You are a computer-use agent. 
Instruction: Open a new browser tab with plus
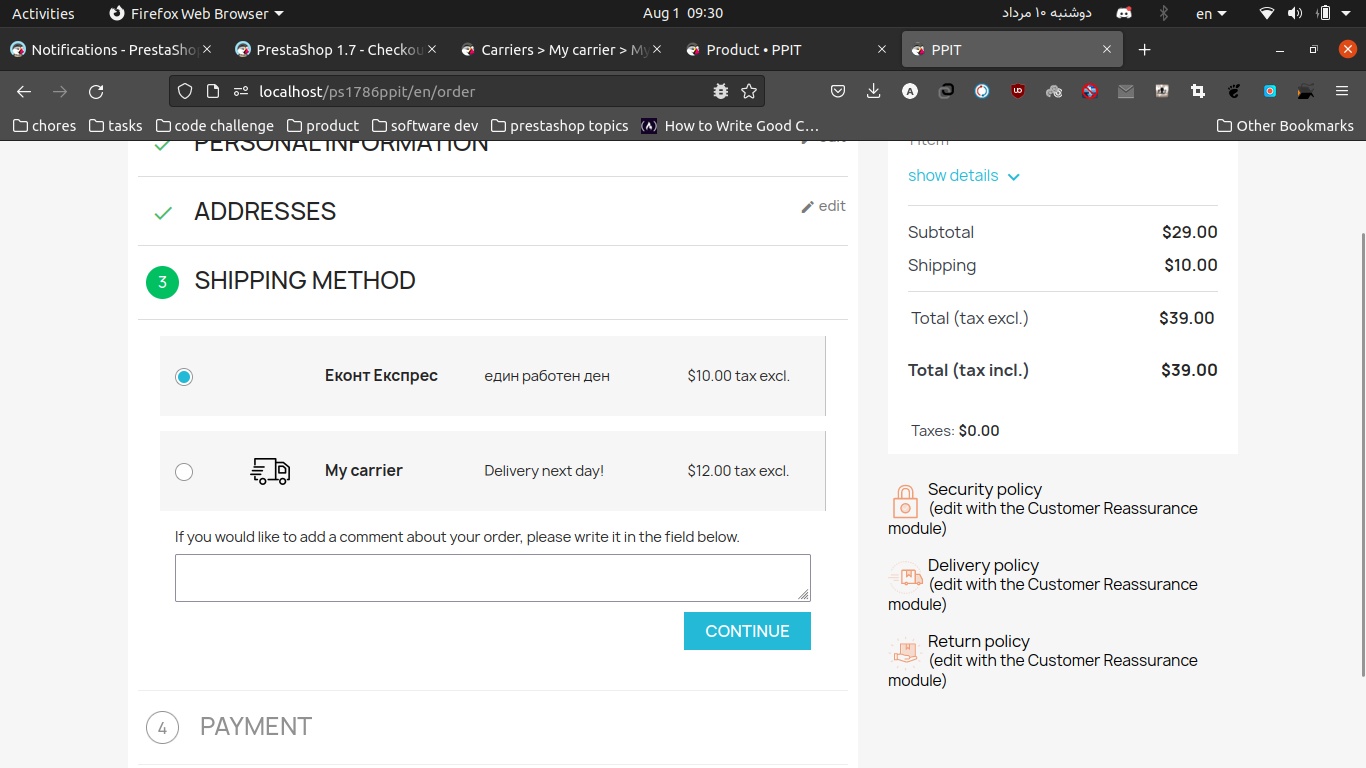click(x=1145, y=49)
